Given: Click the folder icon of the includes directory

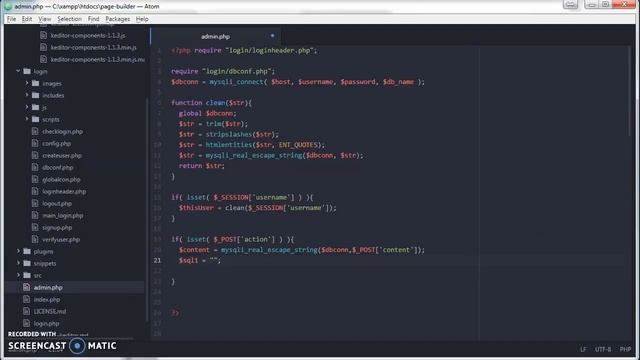Looking at the screenshot, I should 36,95.
